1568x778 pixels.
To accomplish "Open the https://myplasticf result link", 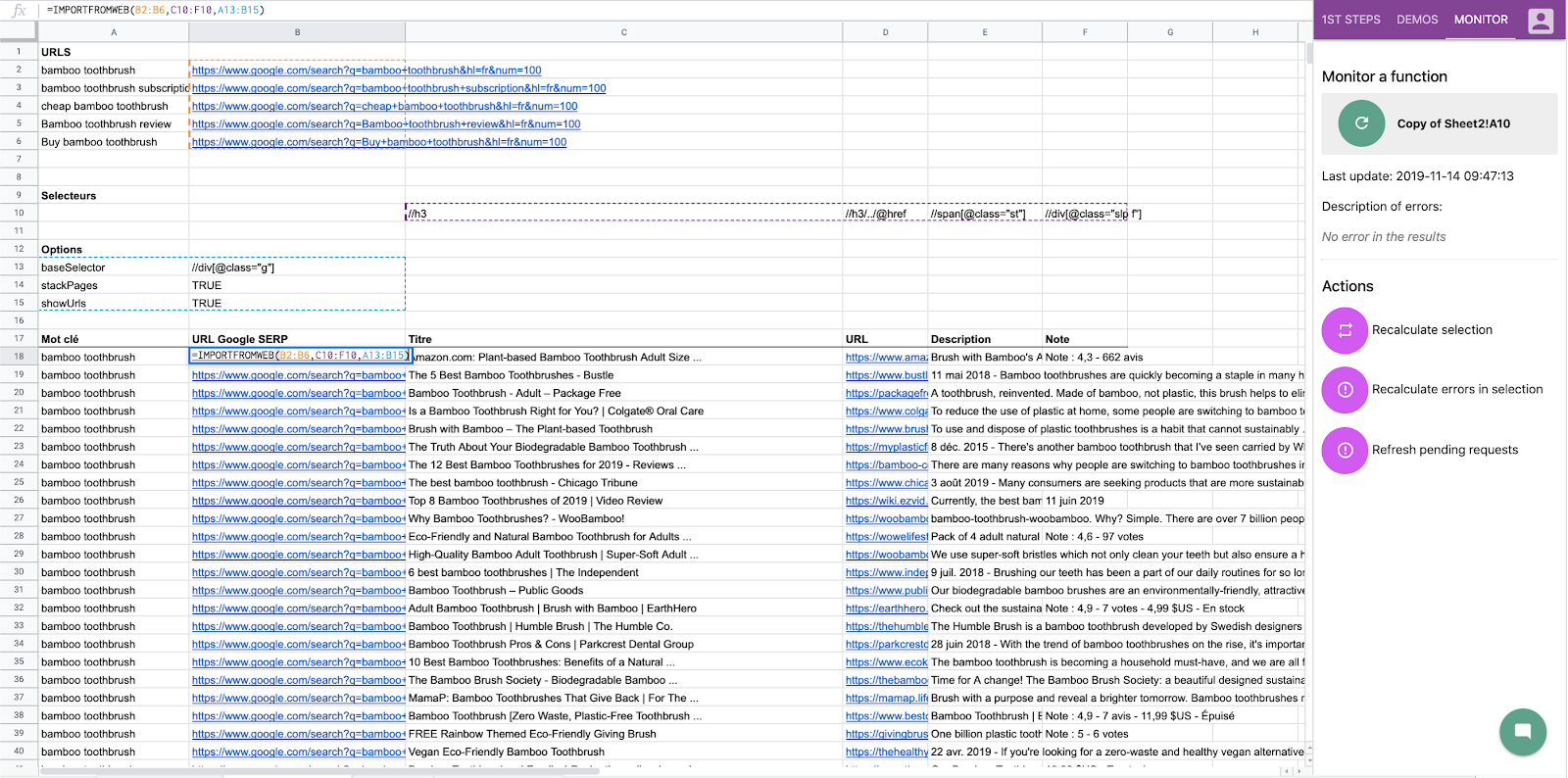I will pos(886,447).
